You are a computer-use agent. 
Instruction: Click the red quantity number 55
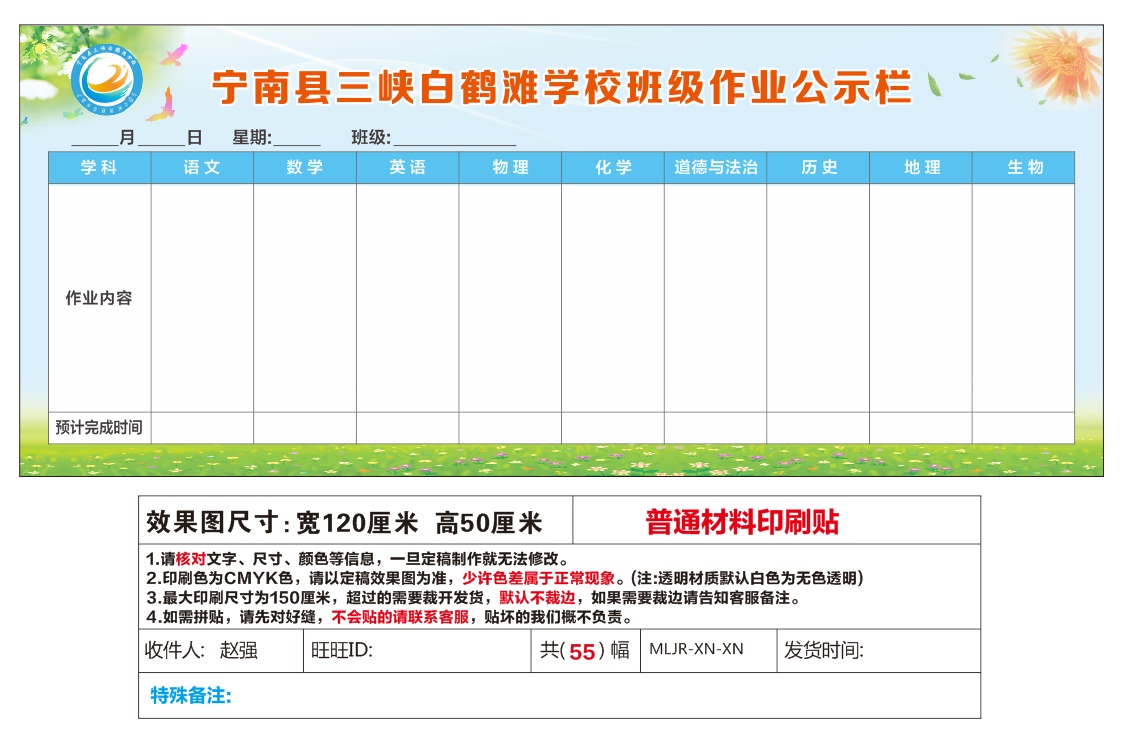(582, 652)
